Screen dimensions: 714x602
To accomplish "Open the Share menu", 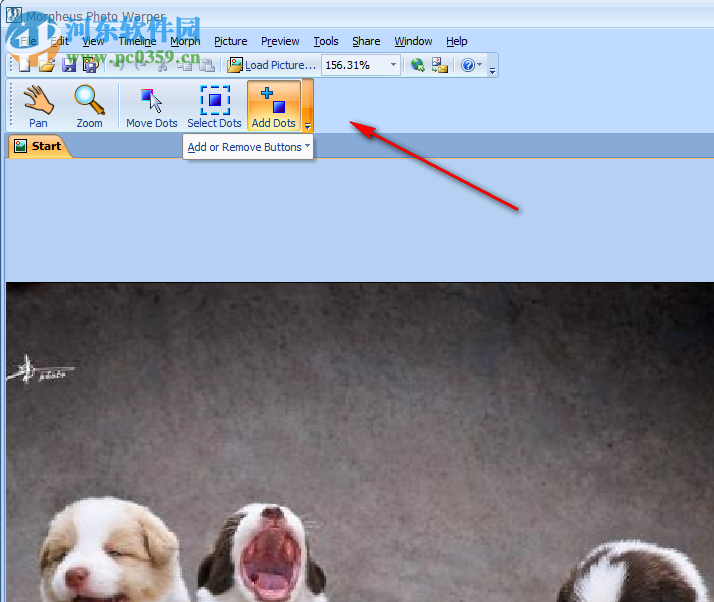I will (x=366, y=41).
